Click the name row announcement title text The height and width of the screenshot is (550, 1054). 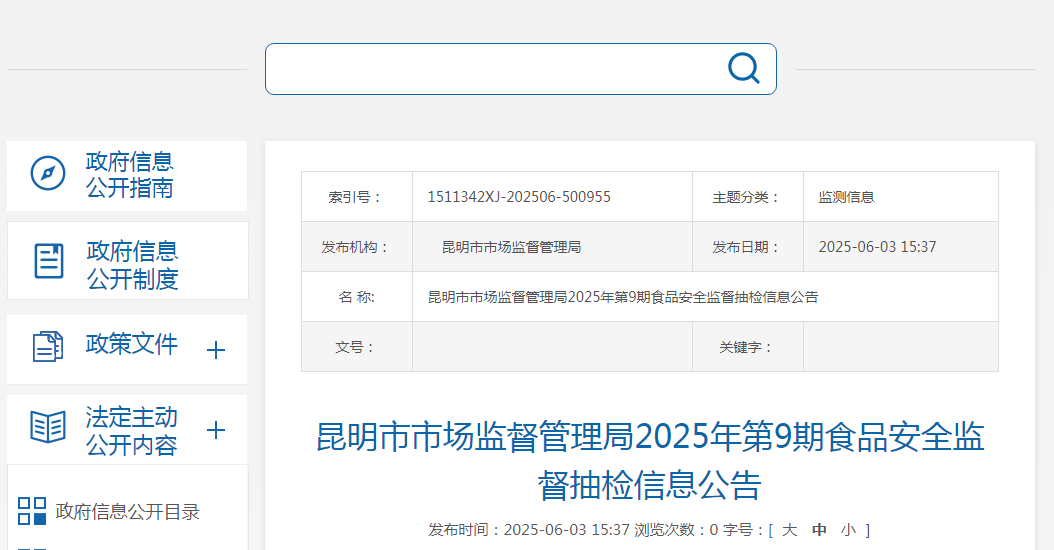(623, 297)
